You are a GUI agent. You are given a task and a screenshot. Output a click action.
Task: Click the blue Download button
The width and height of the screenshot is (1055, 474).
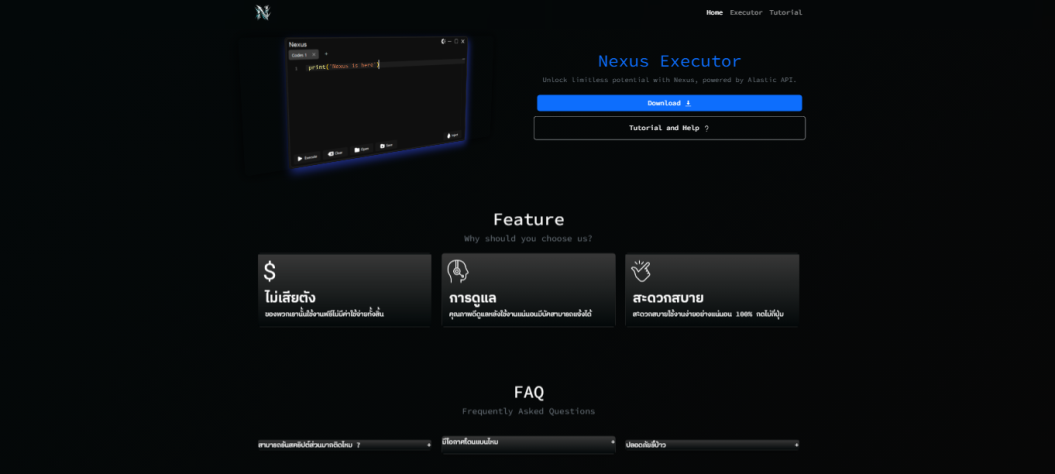point(669,103)
